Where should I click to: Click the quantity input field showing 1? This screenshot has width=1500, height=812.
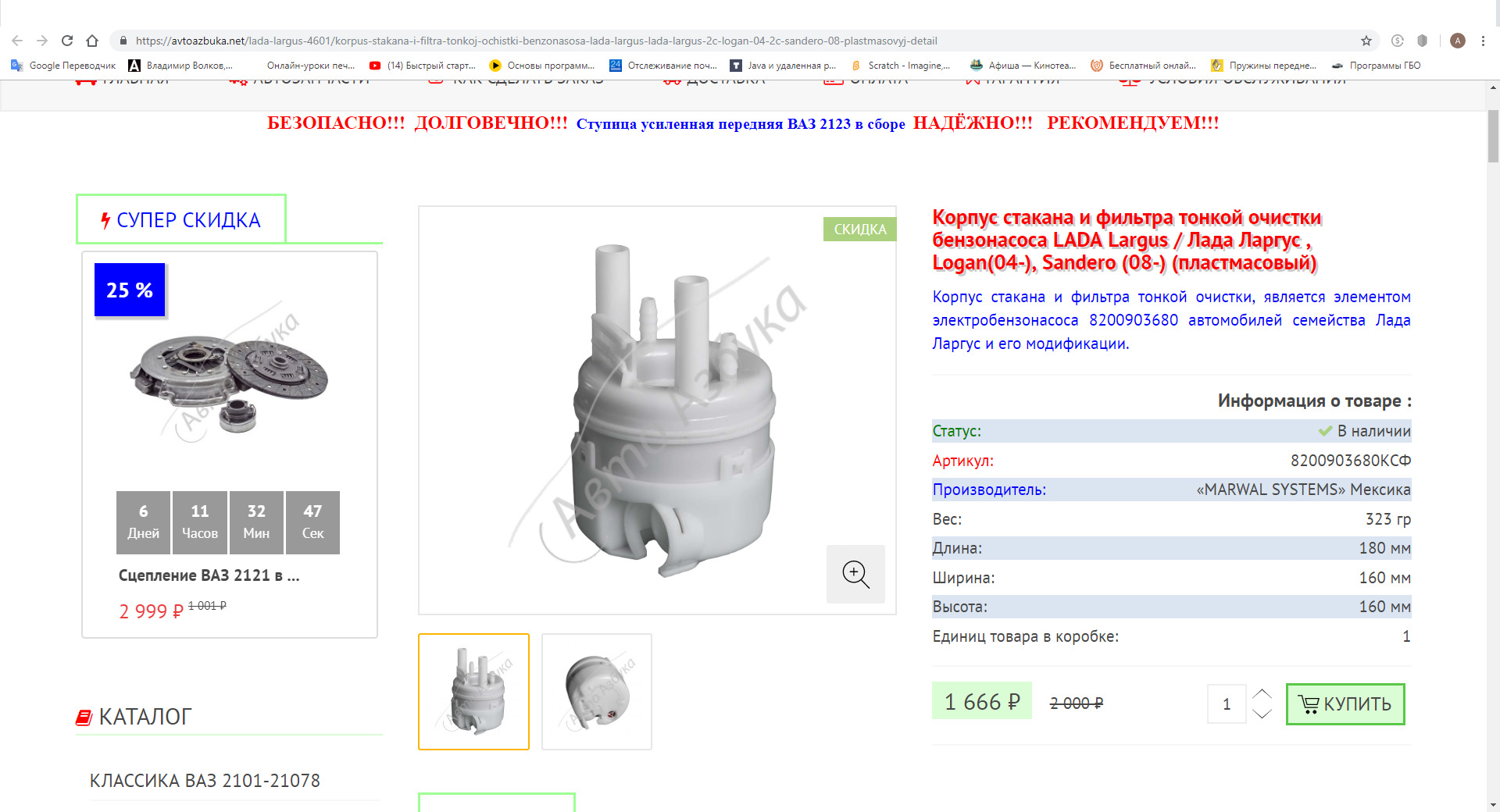(x=1227, y=704)
